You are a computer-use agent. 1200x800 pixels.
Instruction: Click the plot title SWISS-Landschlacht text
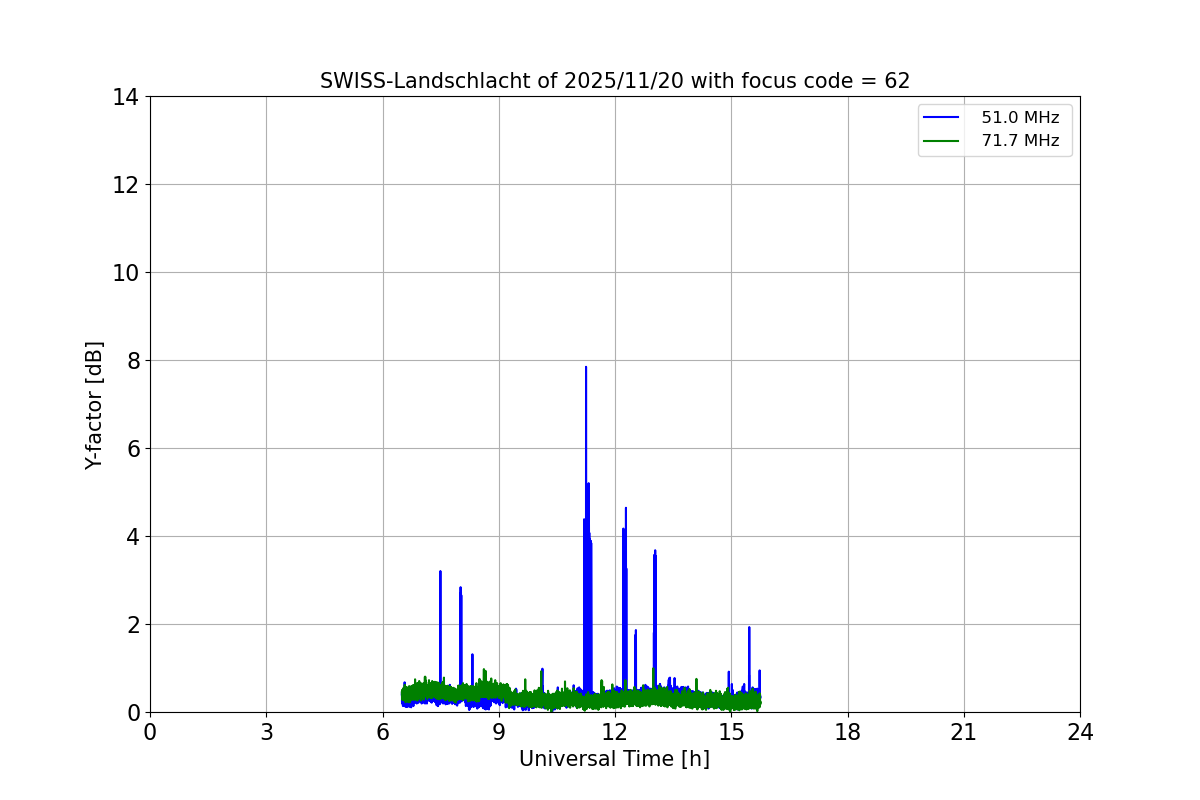tap(615, 81)
